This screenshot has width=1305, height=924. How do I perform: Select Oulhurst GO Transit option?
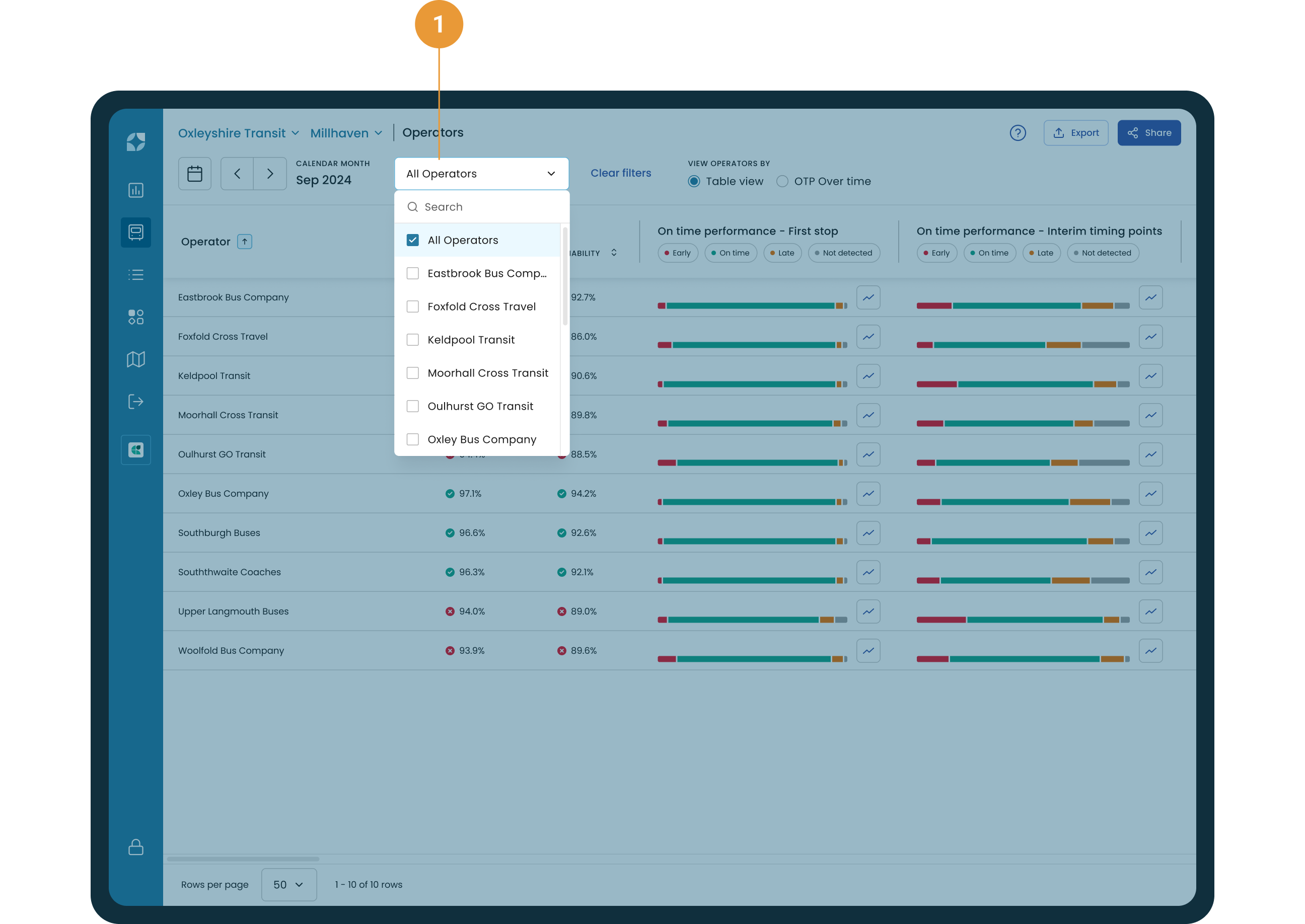pos(480,406)
